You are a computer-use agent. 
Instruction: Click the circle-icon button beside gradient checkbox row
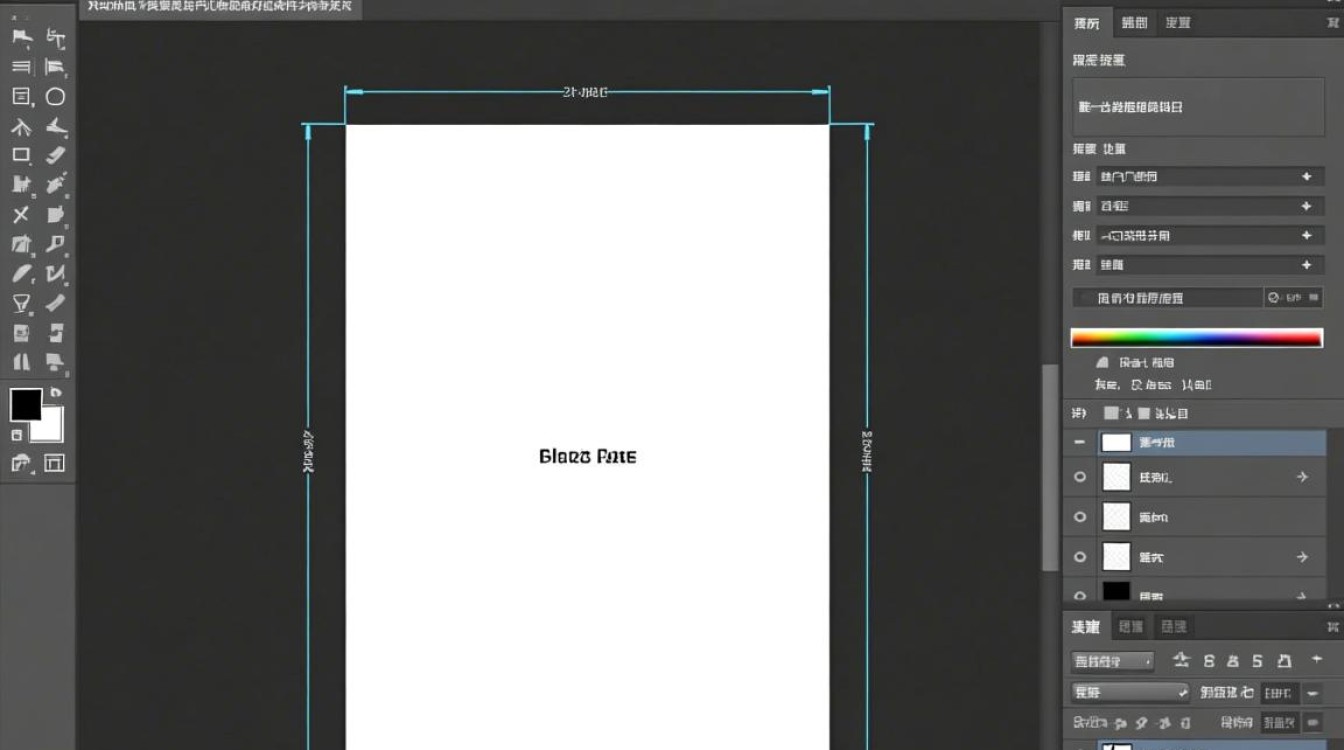click(1293, 297)
